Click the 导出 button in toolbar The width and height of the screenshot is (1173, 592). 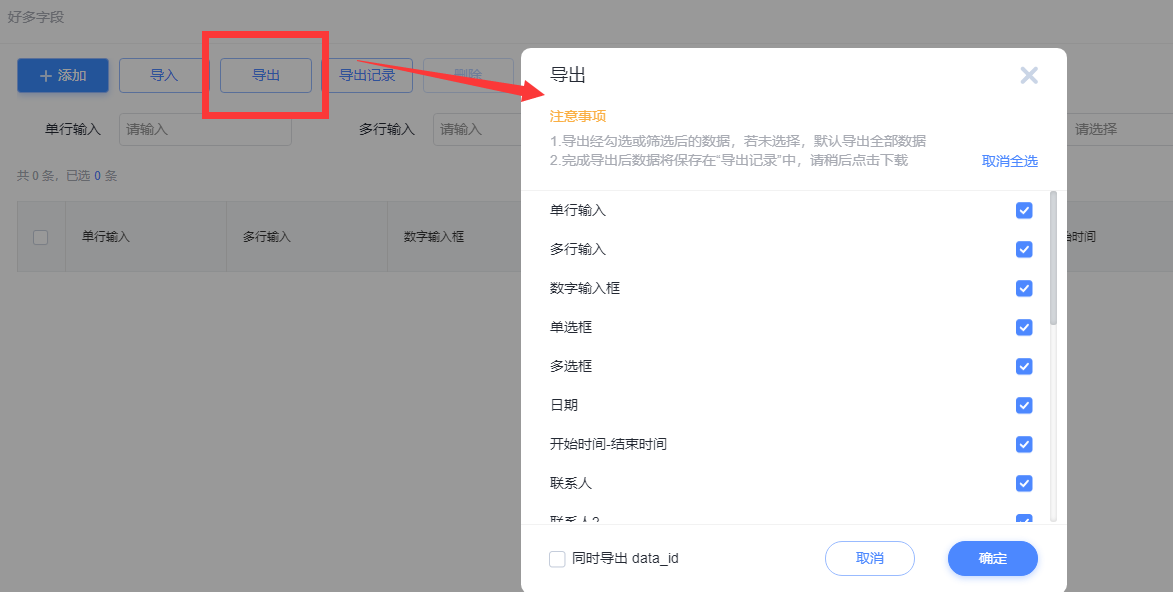(x=266, y=76)
